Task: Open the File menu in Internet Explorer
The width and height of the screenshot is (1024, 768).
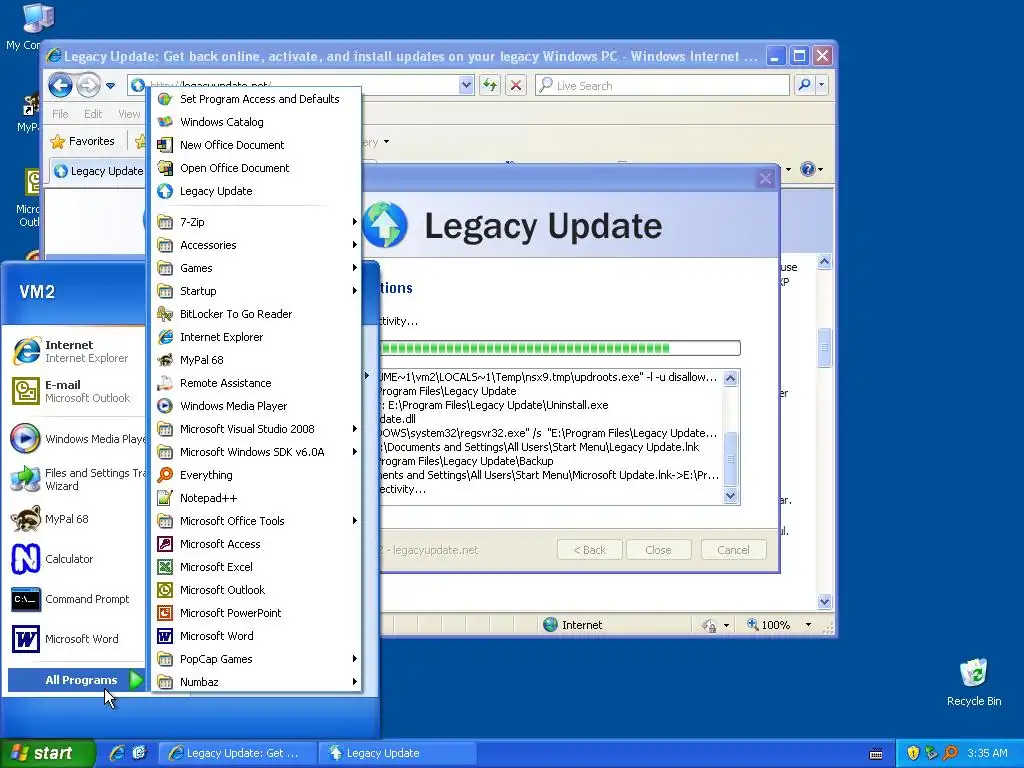Action: tap(60, 114)
